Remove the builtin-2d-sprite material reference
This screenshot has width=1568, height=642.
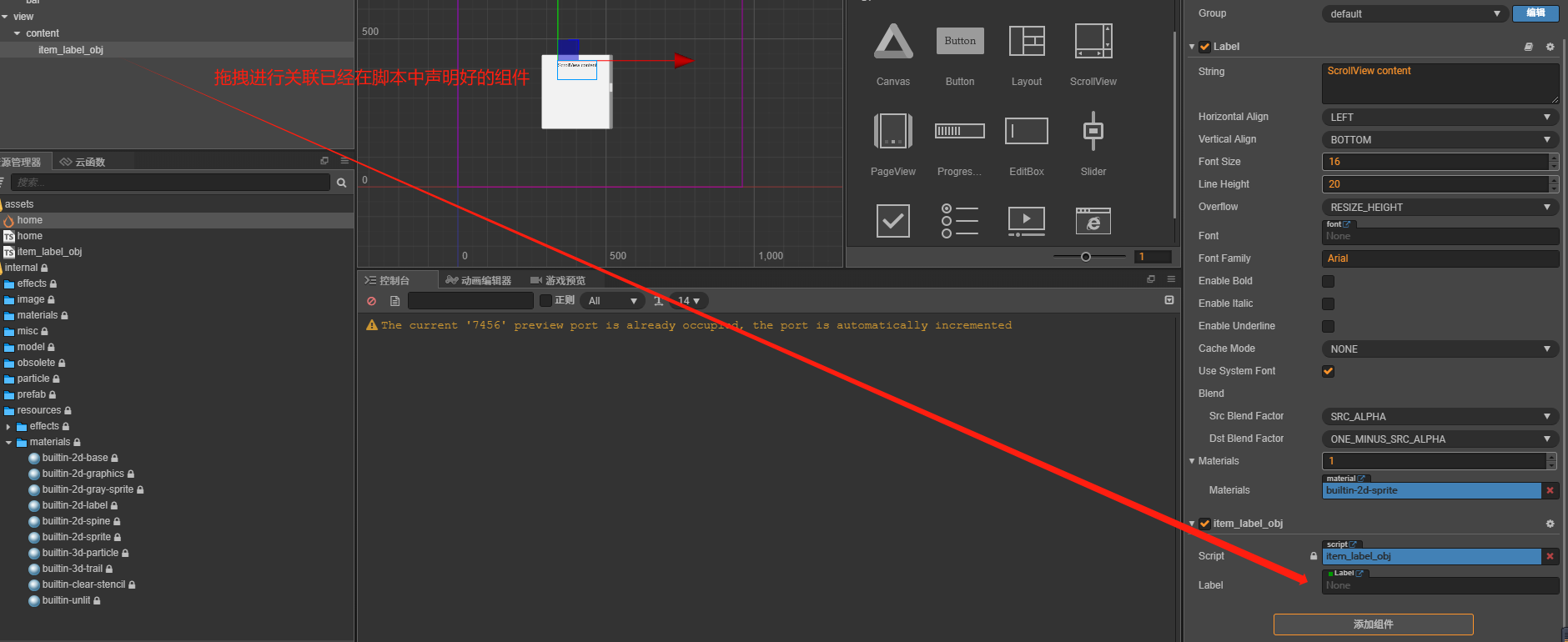(1550, 490)
